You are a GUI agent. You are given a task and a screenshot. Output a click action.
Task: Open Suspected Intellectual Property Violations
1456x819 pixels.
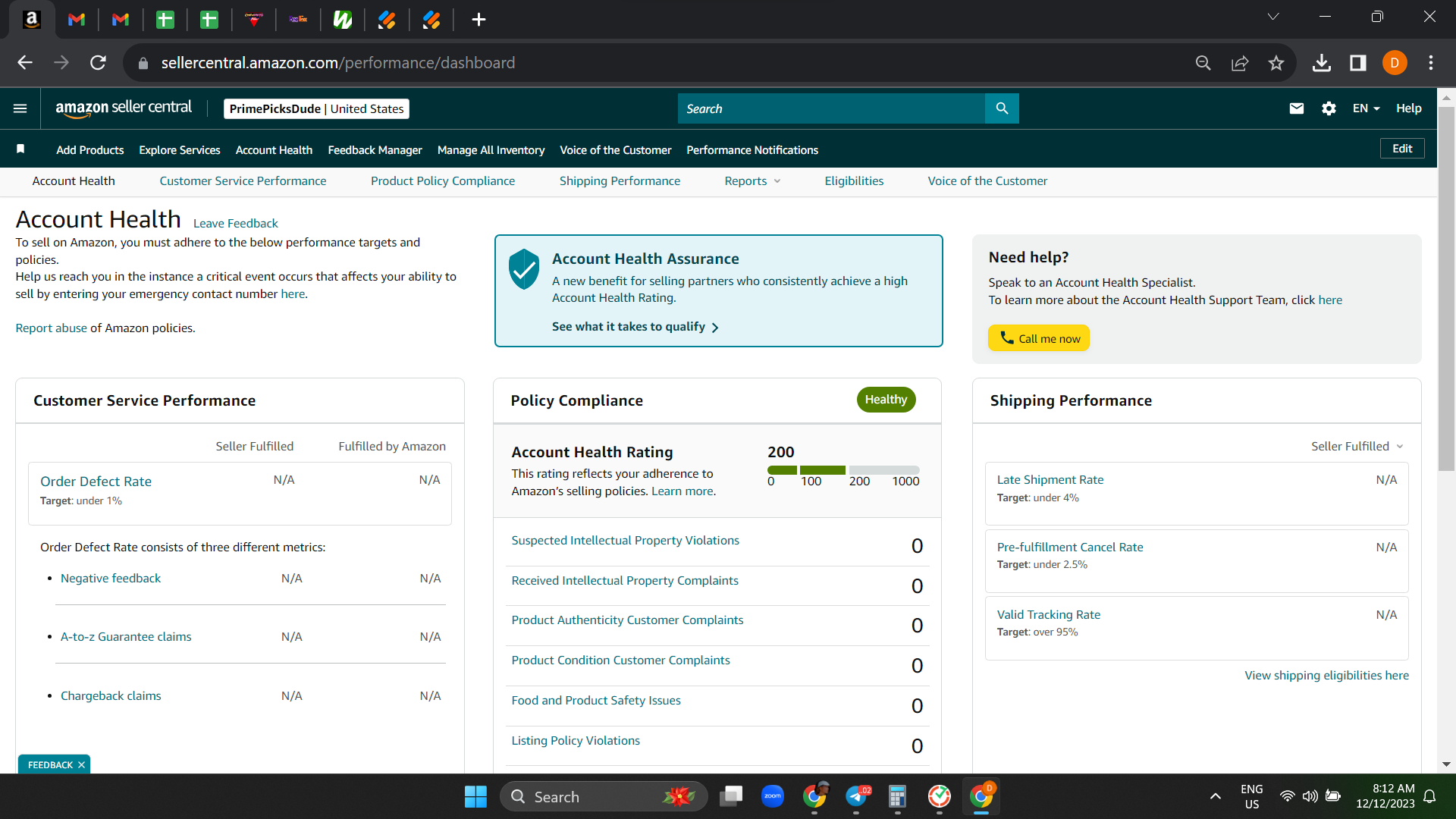pos(626,541)
